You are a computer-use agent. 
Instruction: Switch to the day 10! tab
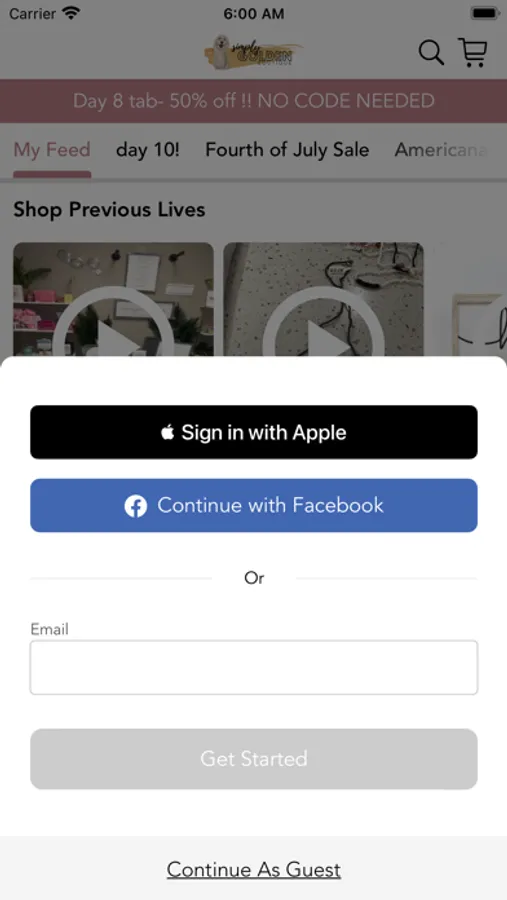click(x=148, y=150)
